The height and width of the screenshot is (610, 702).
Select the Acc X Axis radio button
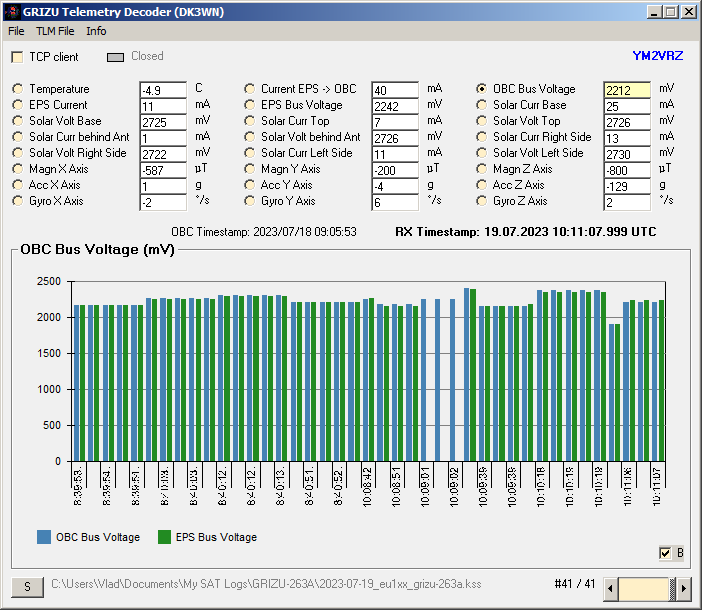point(17,185)
